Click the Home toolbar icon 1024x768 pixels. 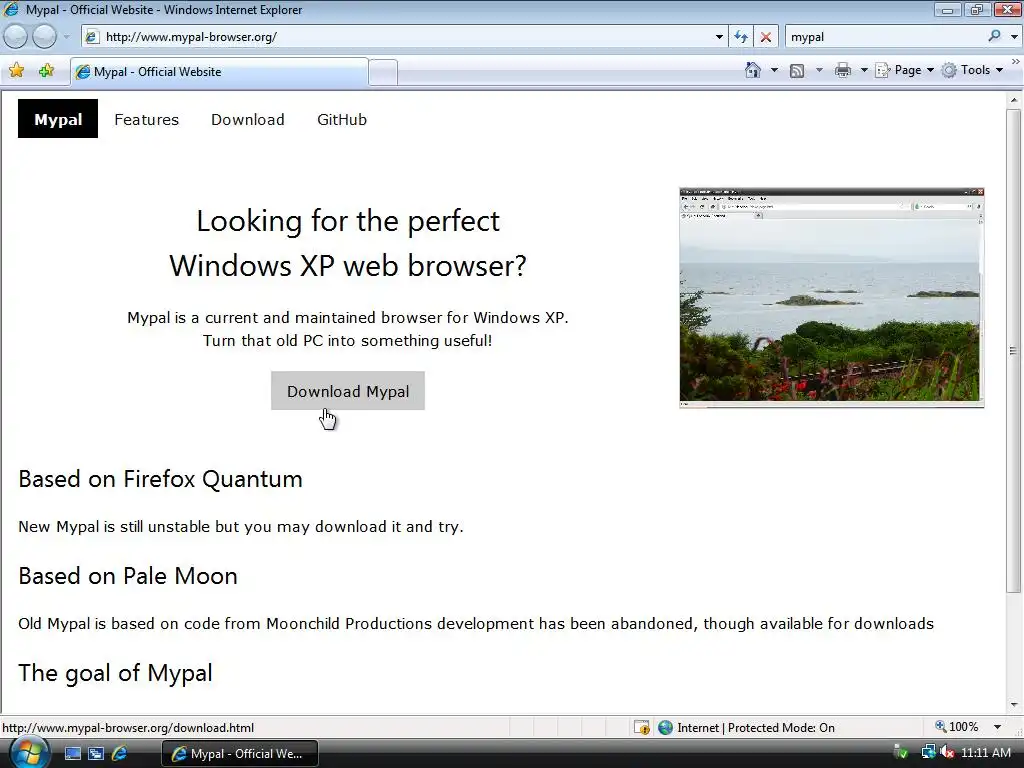[x=753, y=70]
